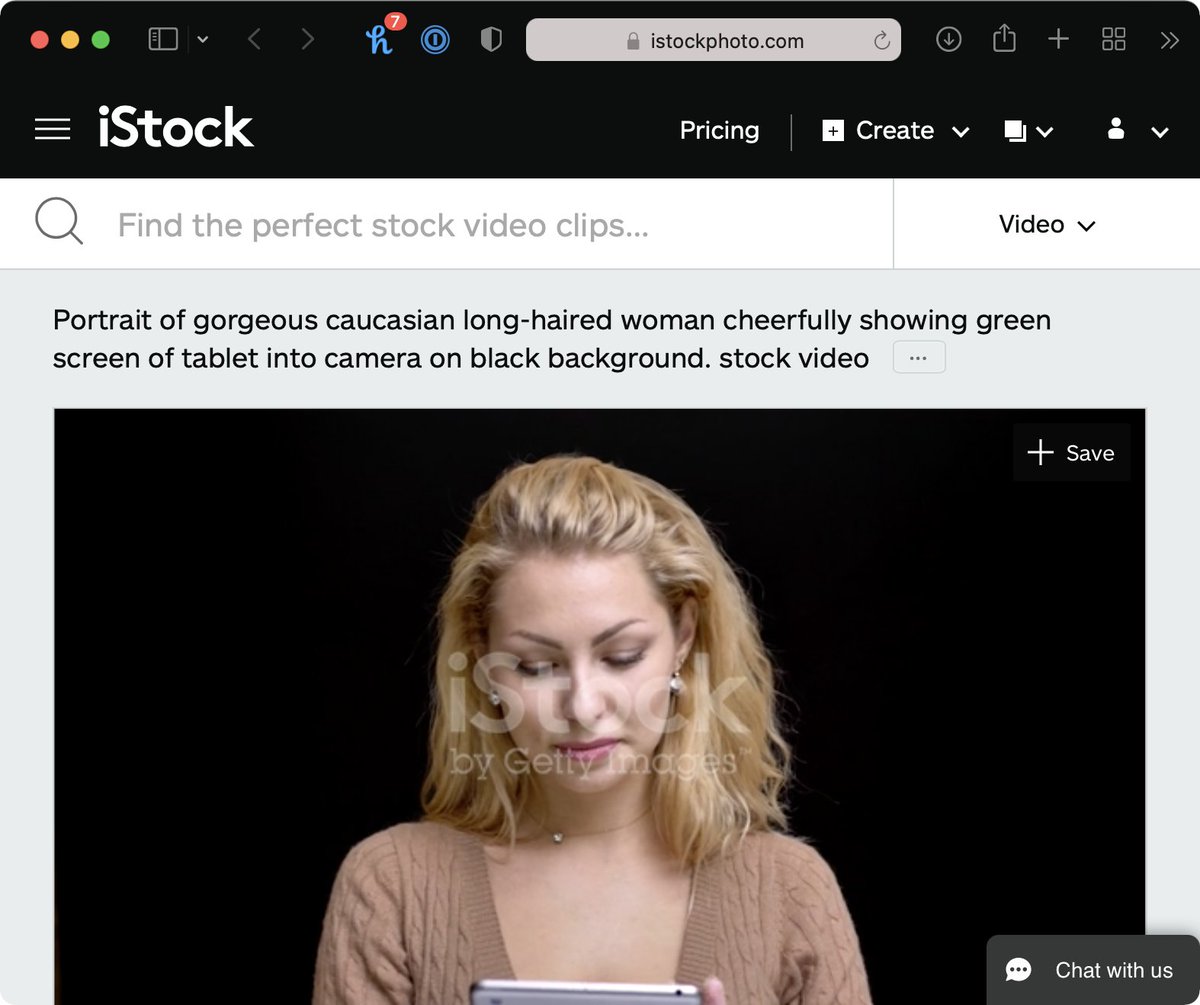Expand the title with the ellipsis button
The width and height of the screenshot is (1200, 1005).
click(918, 358)
